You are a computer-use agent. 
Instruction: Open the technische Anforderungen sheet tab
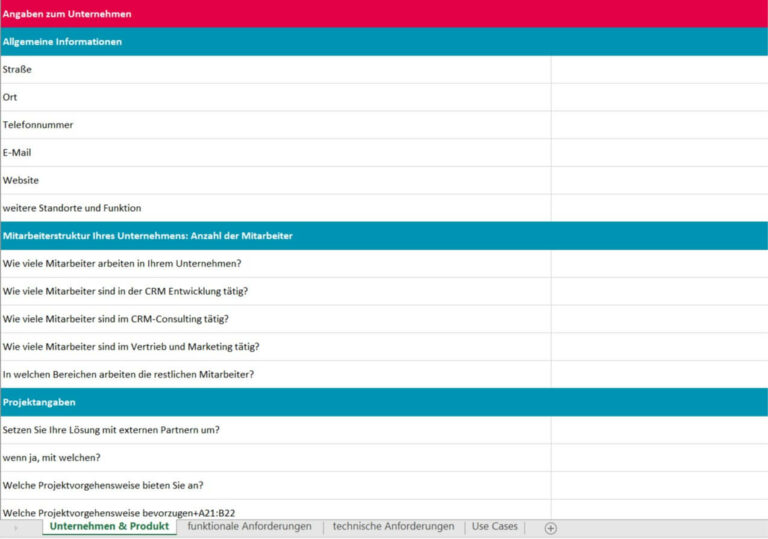[393, 526]
